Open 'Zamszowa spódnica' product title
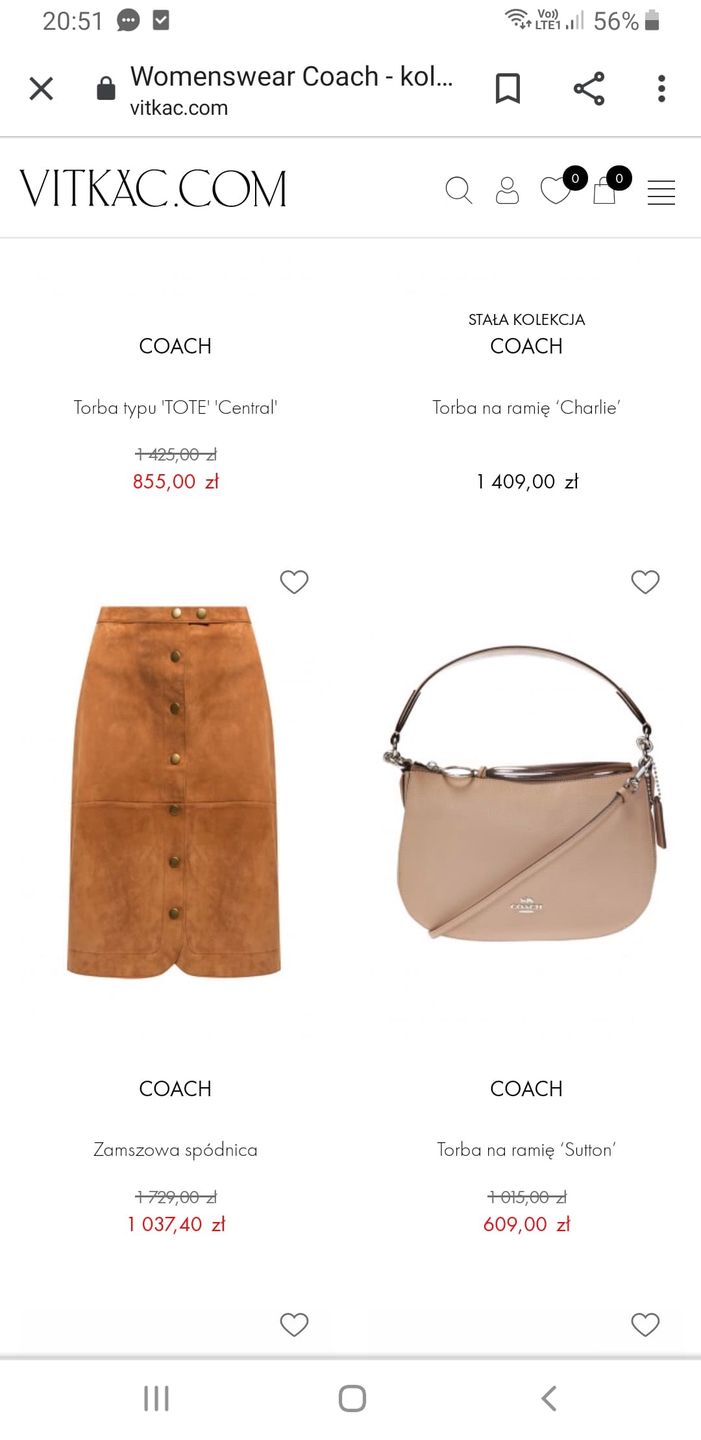The image size is (701, 1440). (x=175, y=1150)
